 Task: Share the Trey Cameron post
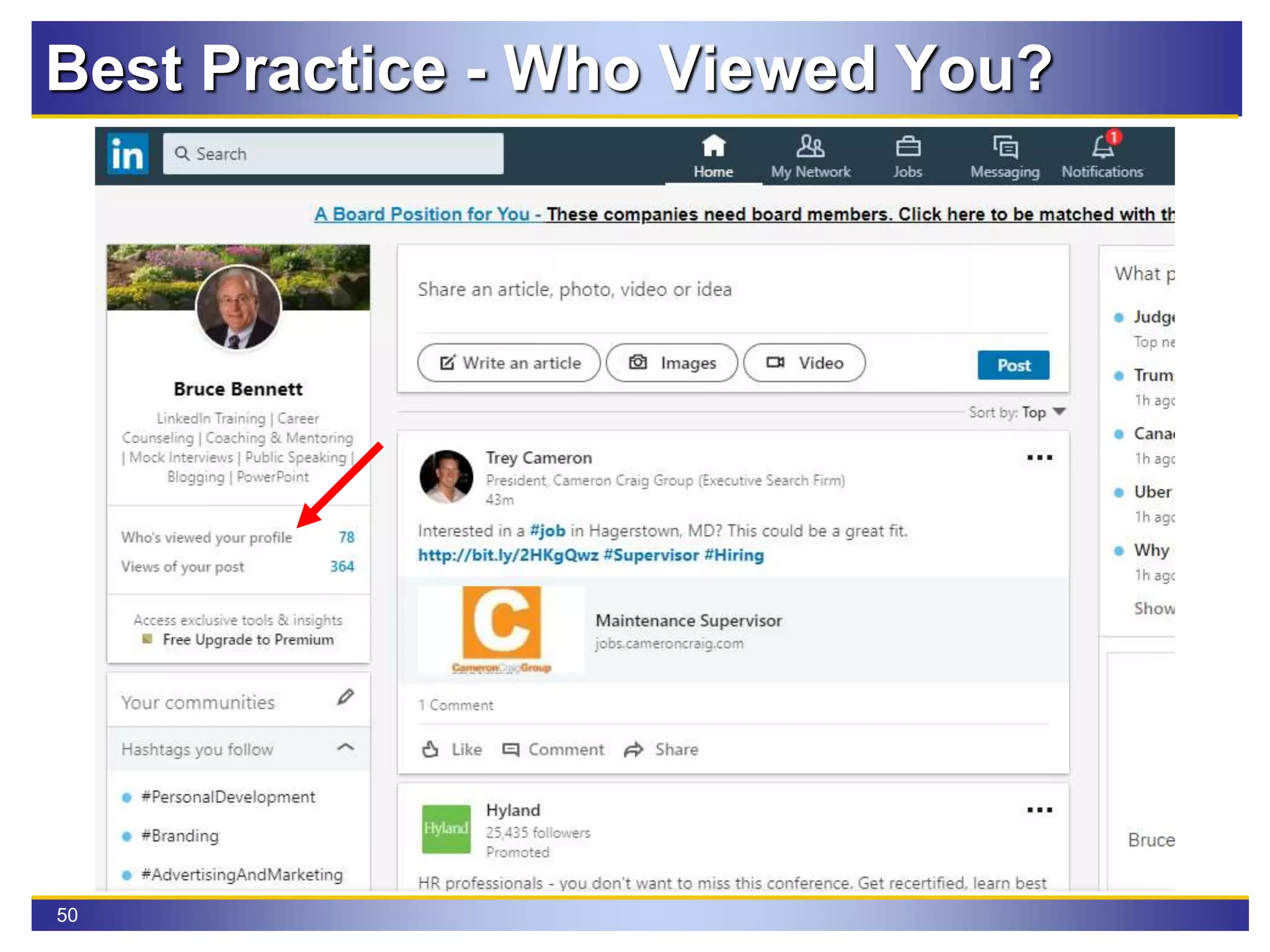click(x=661, y=749)
